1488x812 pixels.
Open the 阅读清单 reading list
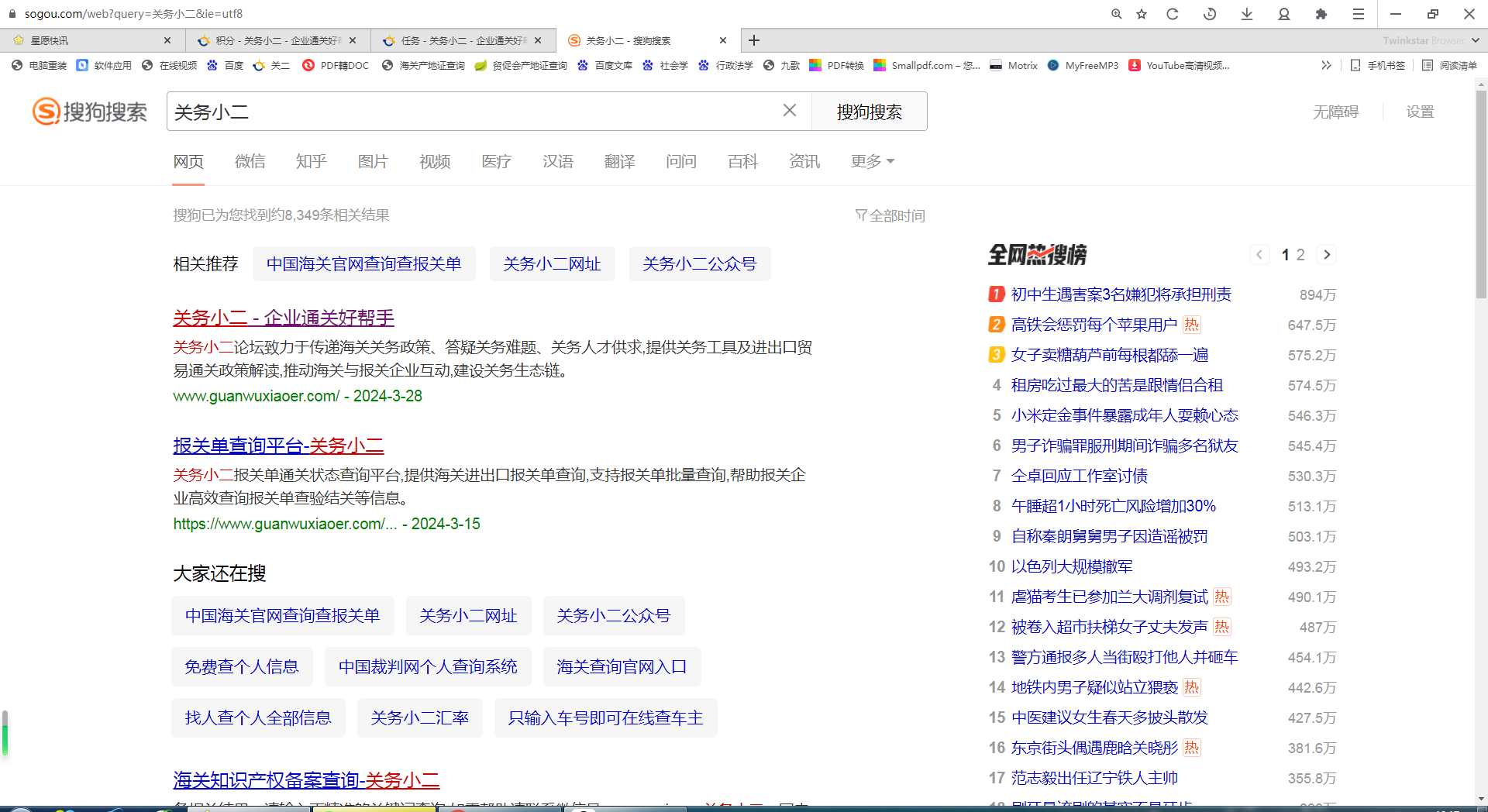[1450, 65]
